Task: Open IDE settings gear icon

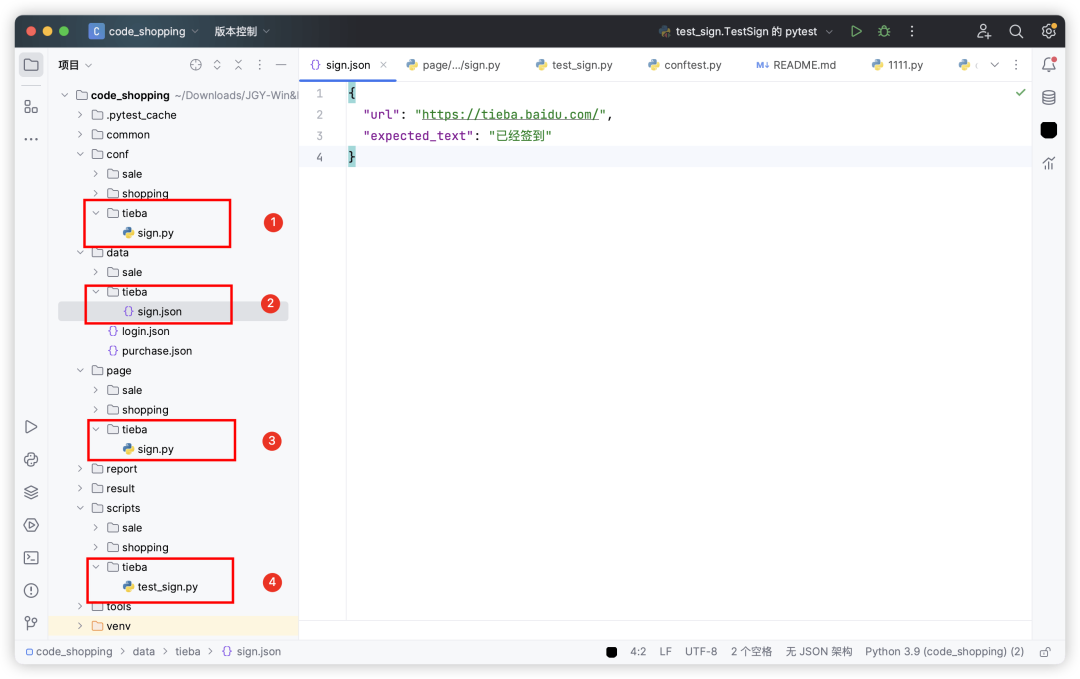Action: 1048,31
